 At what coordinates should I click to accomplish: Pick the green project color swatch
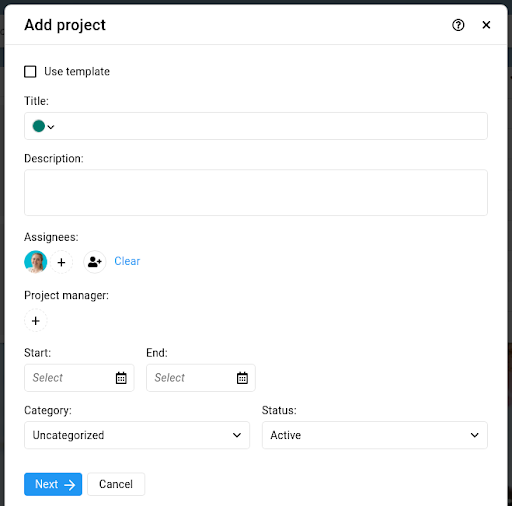coord(39,126)
